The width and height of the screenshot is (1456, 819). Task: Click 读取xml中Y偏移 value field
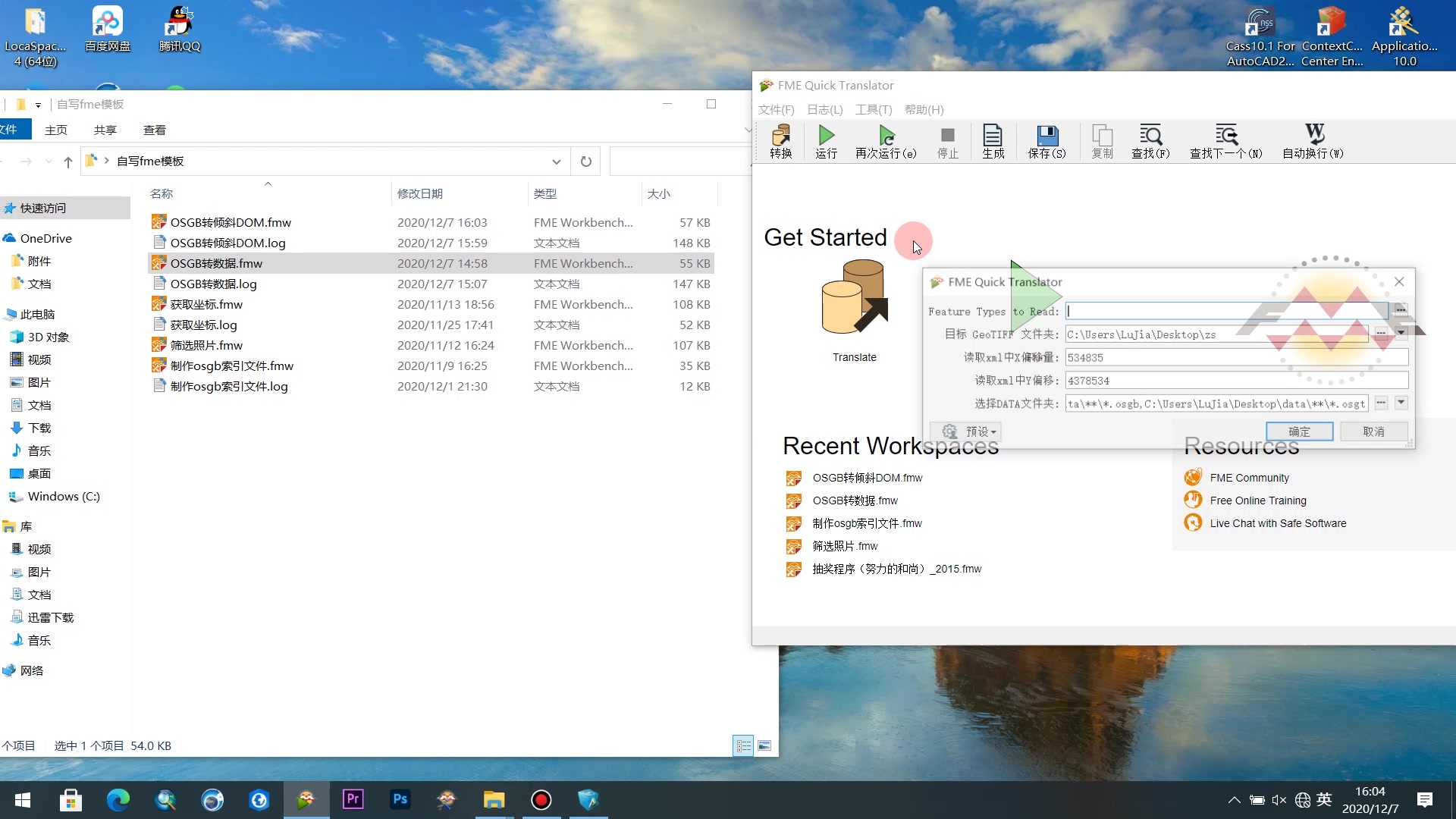pos(1236,381)
